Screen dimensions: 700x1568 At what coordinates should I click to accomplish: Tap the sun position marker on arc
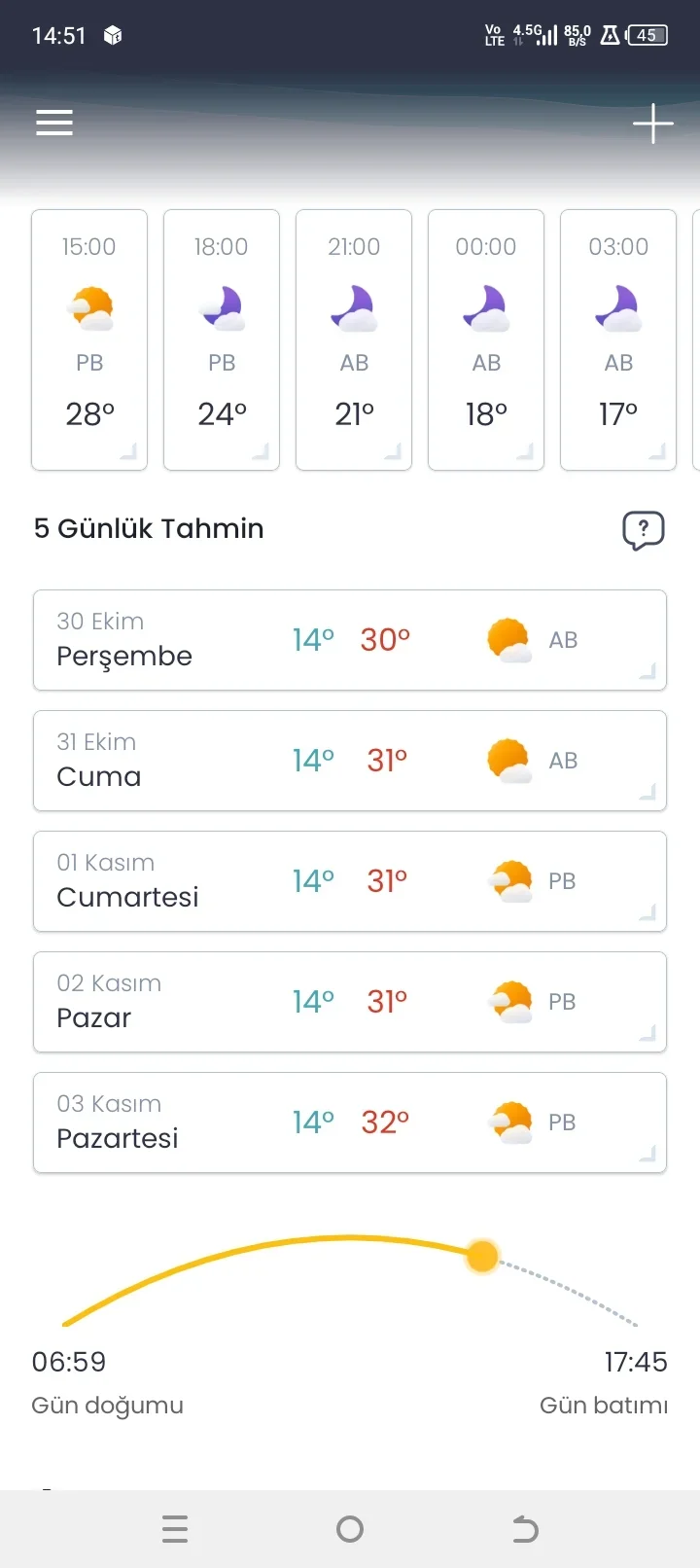(x=482, y=1256)
